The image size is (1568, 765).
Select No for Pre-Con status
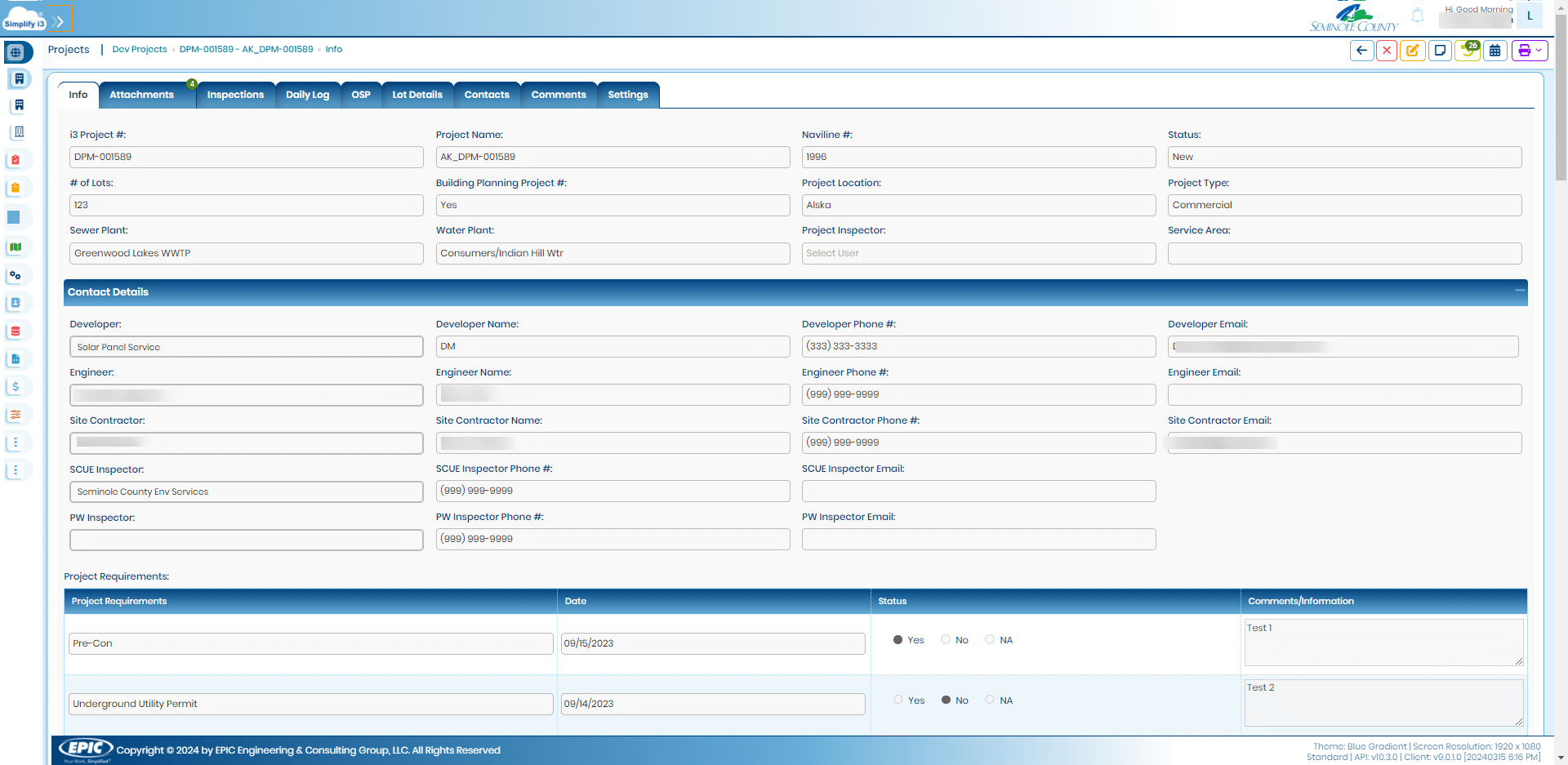coord(946,640)
